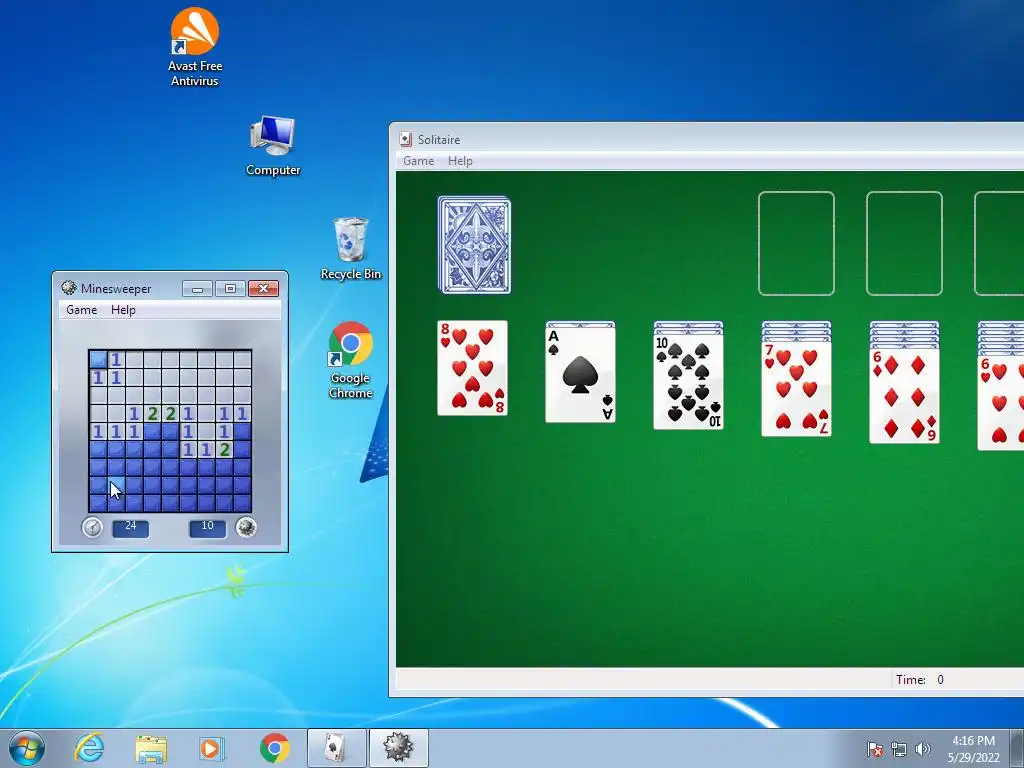The image size is (1024, 768).
Task: Click the taskbar clock showing 4:16 PM
Action: (974, 748)
